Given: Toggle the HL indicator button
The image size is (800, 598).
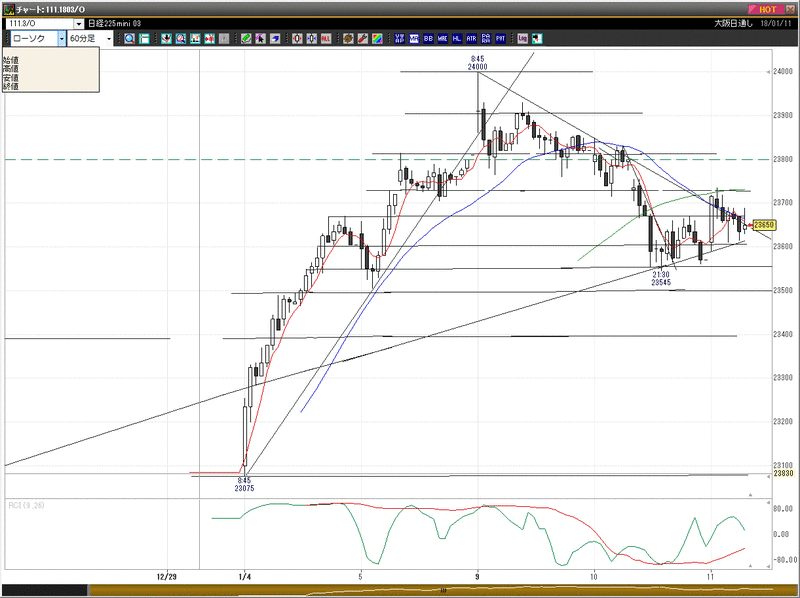Looking at the screenshot, I should 457,38.
